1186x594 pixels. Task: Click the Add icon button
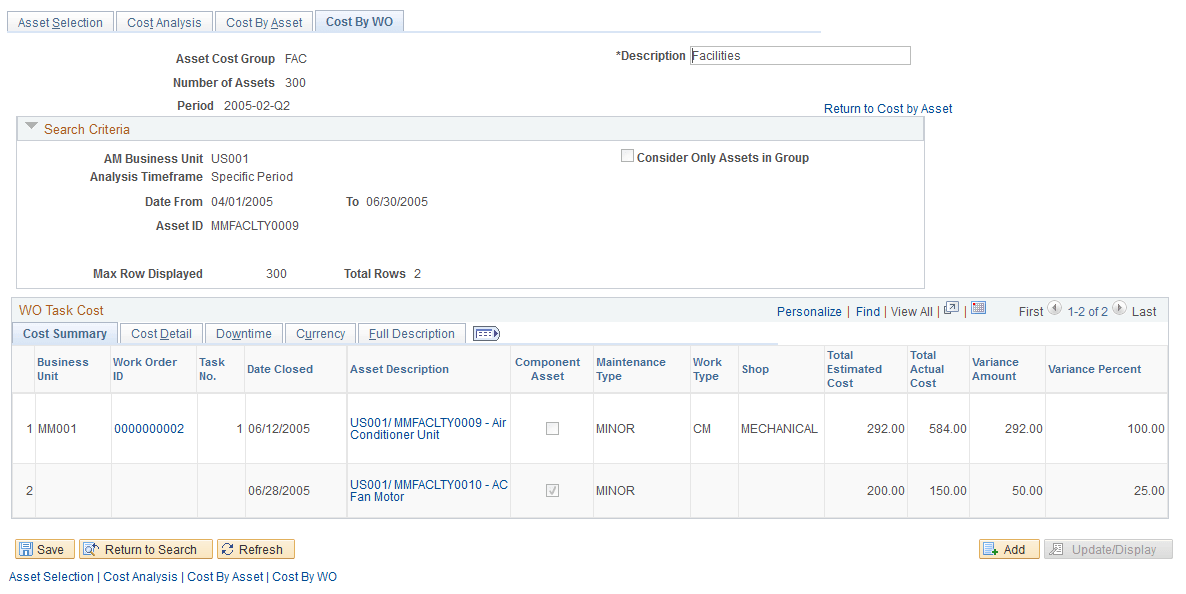[x=1009, y=549]
